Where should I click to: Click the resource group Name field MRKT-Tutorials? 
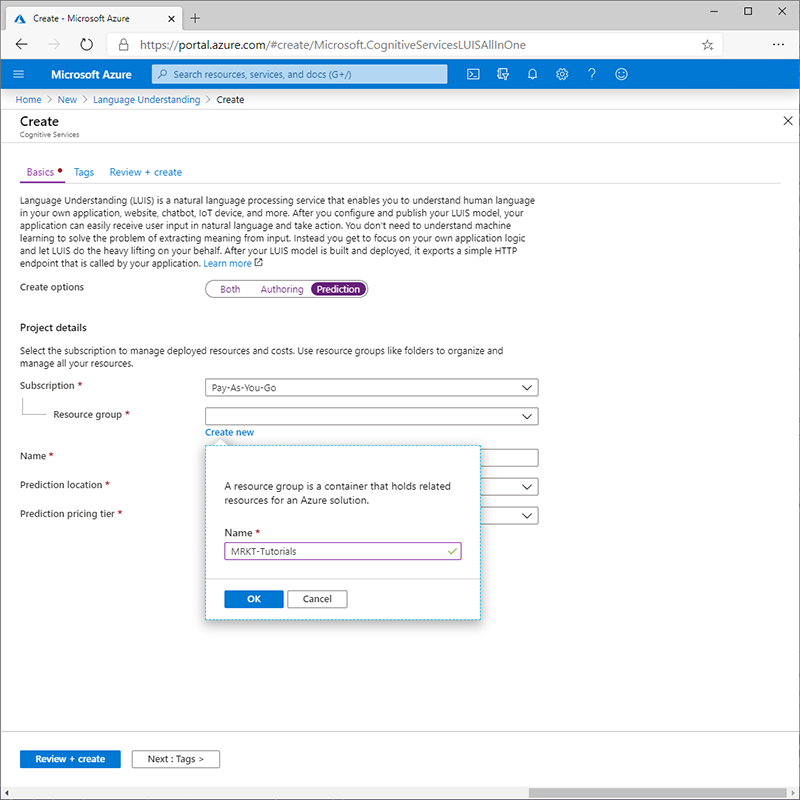[342, 551]
